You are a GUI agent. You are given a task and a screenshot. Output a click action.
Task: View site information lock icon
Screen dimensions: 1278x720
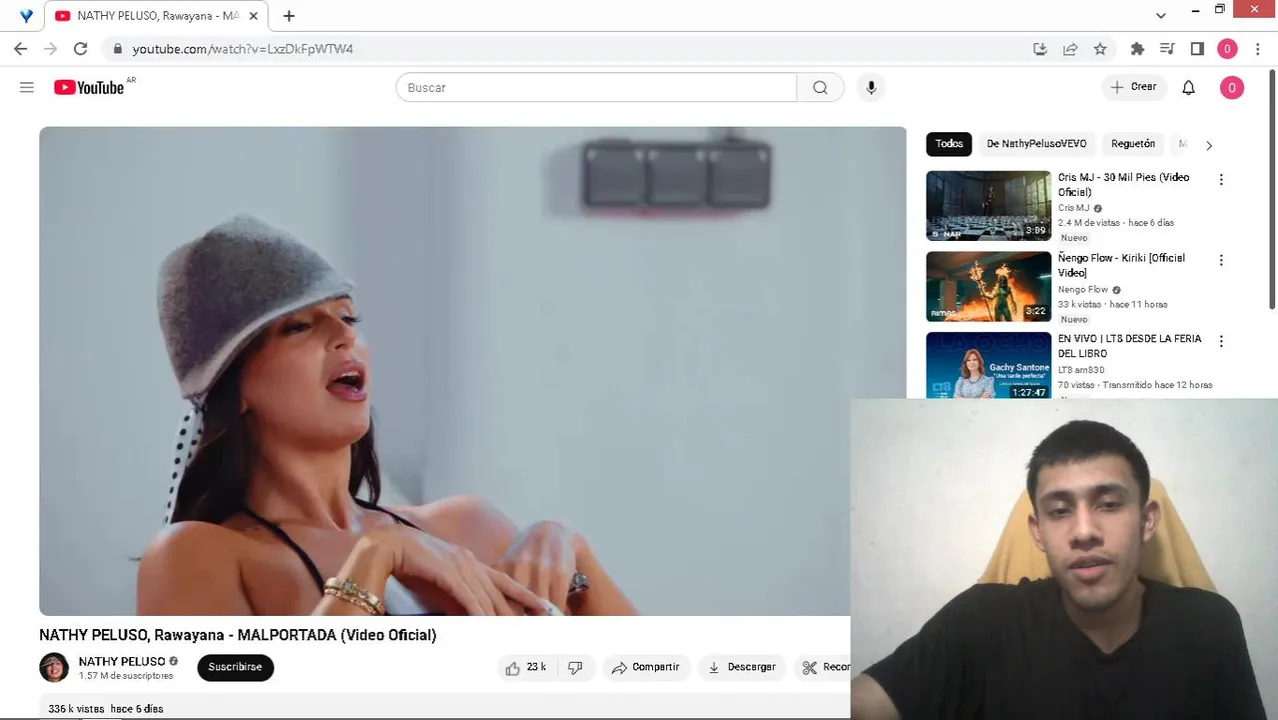[117, 48]
